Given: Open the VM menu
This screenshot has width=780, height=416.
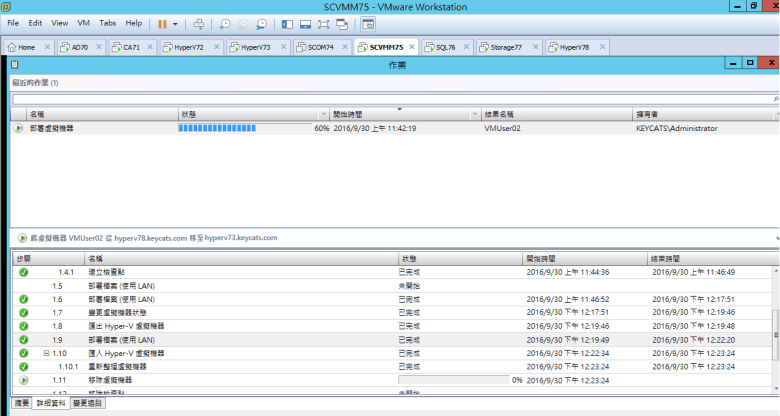Looking at the screenshot, I should (x=83, y=22).
